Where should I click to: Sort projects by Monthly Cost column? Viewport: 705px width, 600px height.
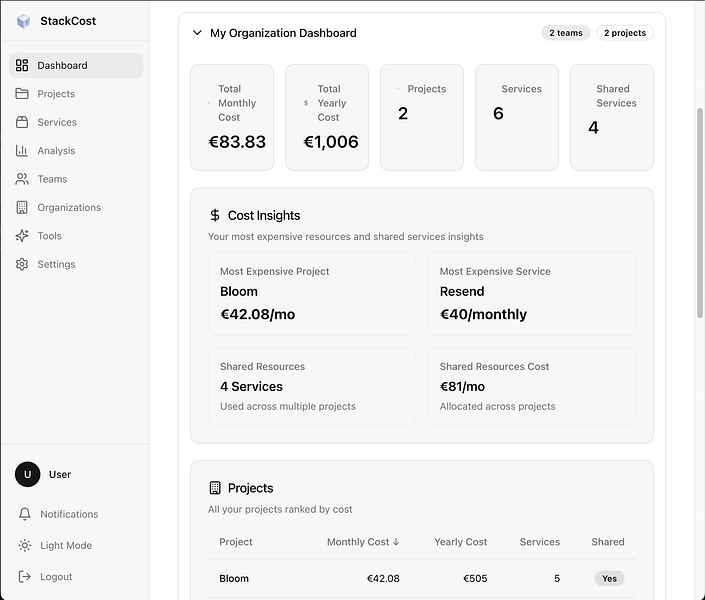(x=363, y=542)
